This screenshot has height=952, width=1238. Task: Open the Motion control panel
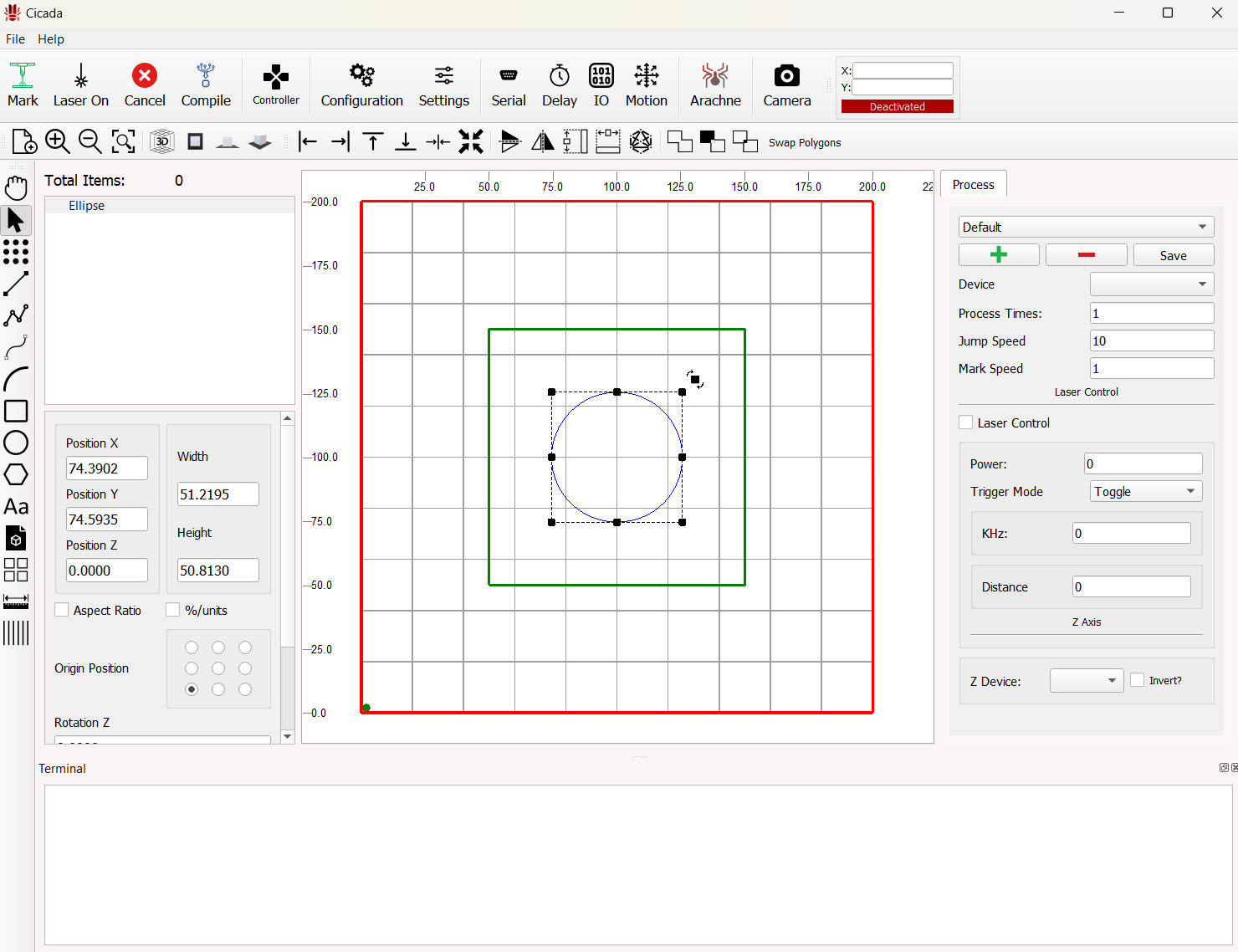click(646, 84)
